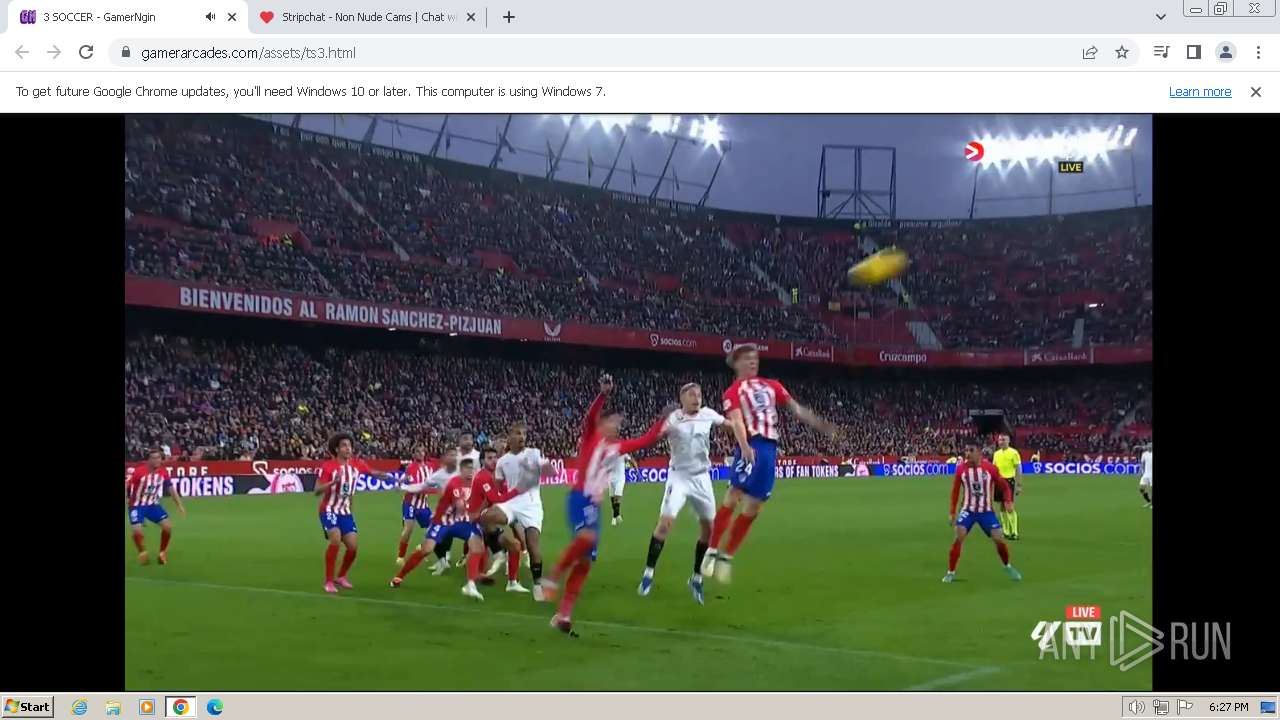Launch Microsoft Edge from the taskbar
1280x720 pixels.
pyautogui.click(x=214, y=707)
